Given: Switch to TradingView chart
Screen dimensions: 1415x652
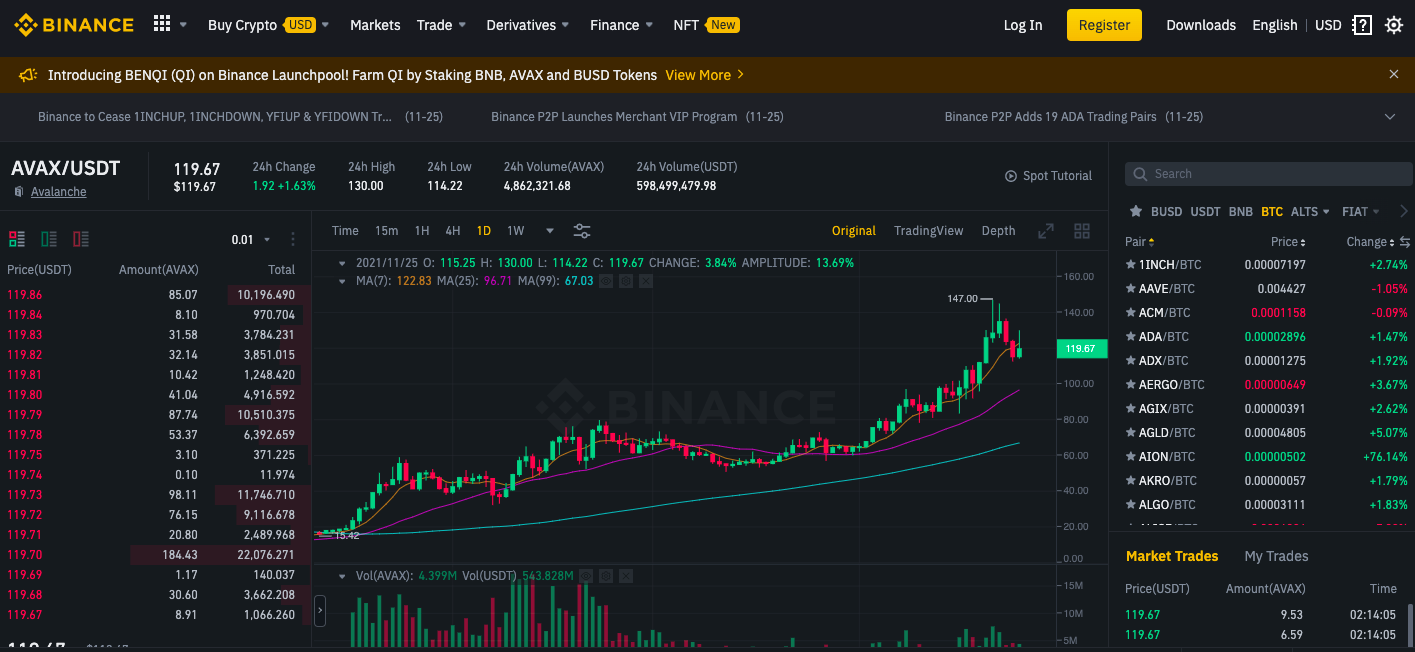Looking at the screenshot, I should tap(929, 231).
